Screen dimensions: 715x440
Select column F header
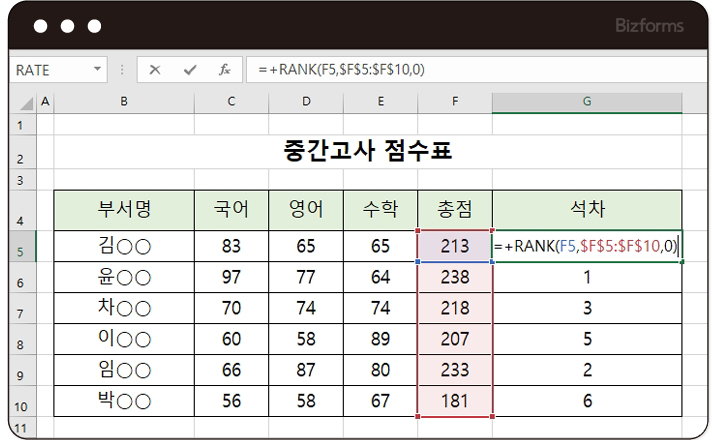tap(455, 101)
